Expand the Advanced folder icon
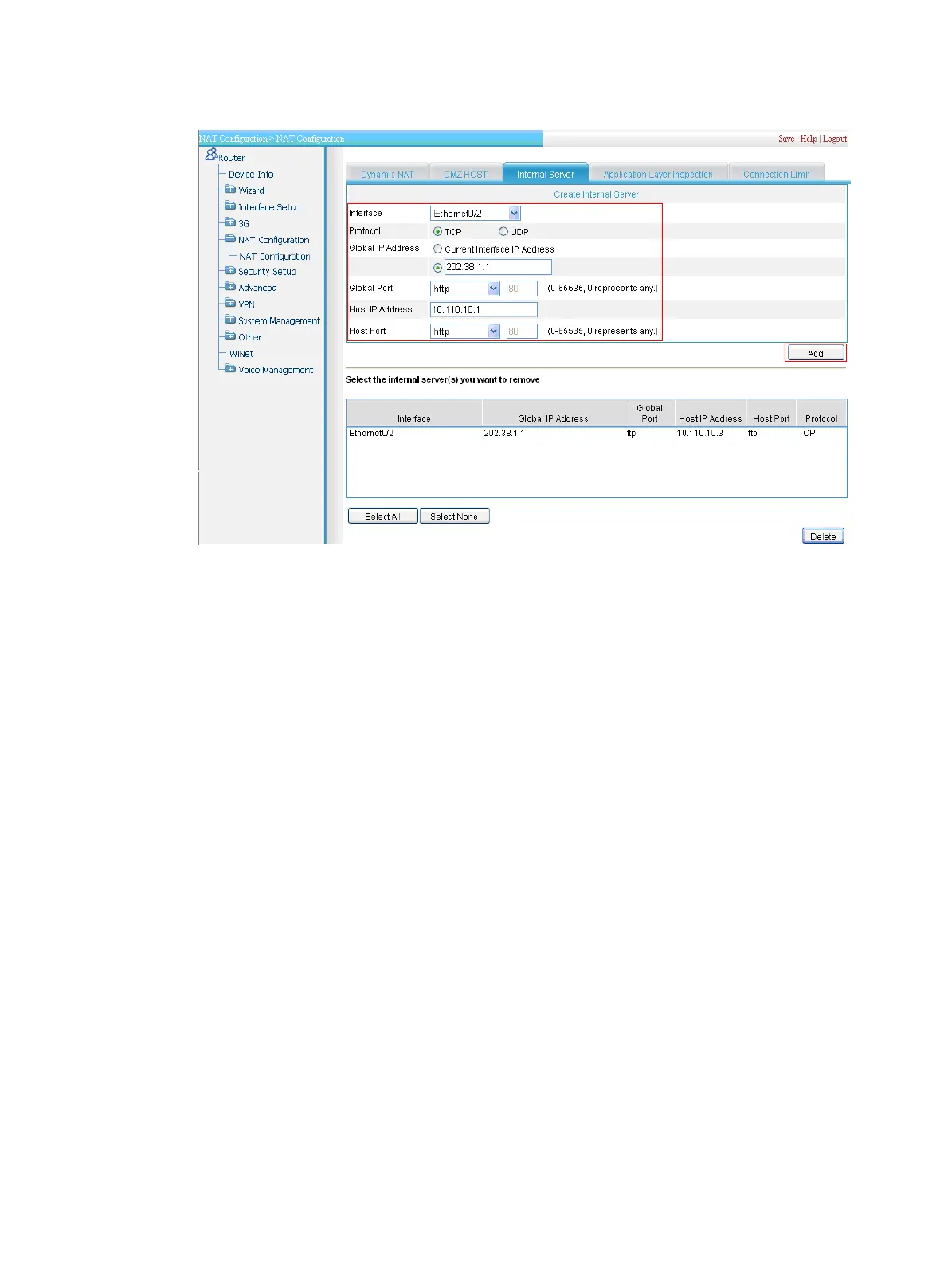Screen dimensions: 948x1288 pos(229,287)
